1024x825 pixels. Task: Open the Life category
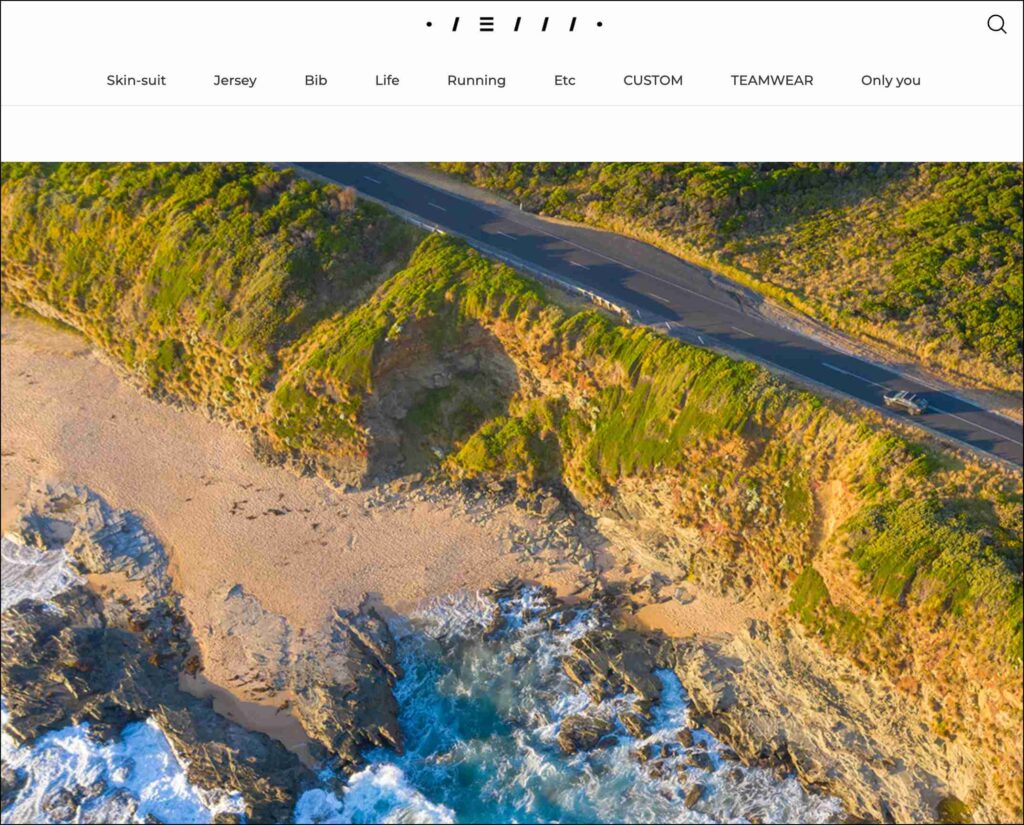(x=387, y=80)
